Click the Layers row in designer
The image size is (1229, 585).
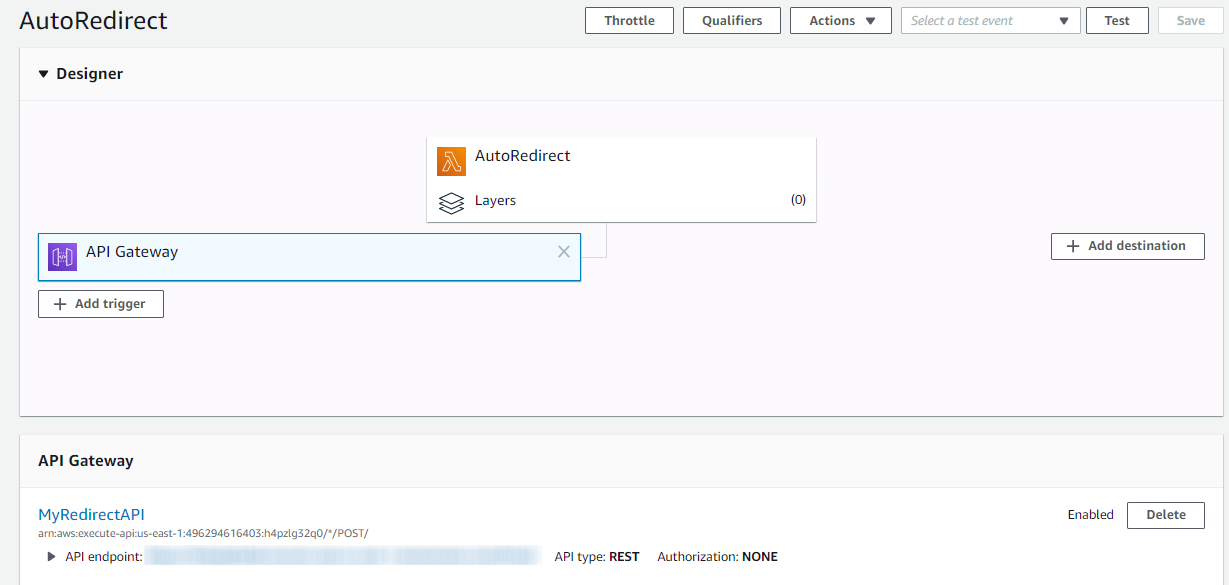click(621, 201)
